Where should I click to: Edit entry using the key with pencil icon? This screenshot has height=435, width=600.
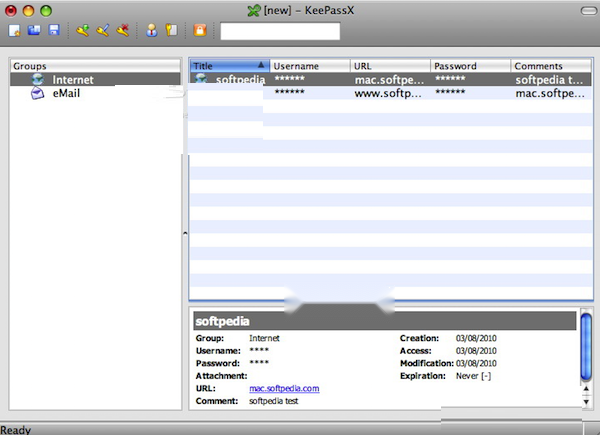point(103,30)
